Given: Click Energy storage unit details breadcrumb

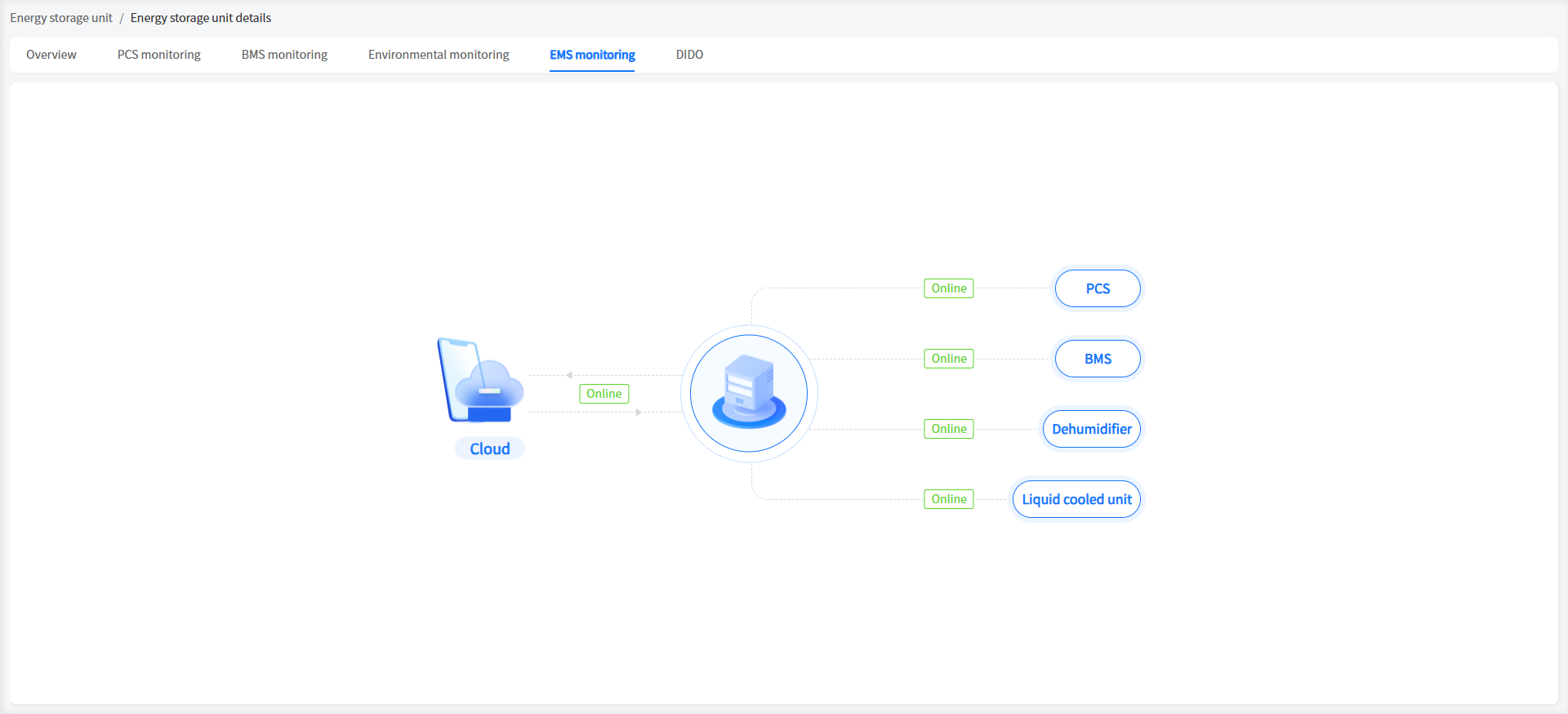Looking at the screenshot, I should click(201, 18).
